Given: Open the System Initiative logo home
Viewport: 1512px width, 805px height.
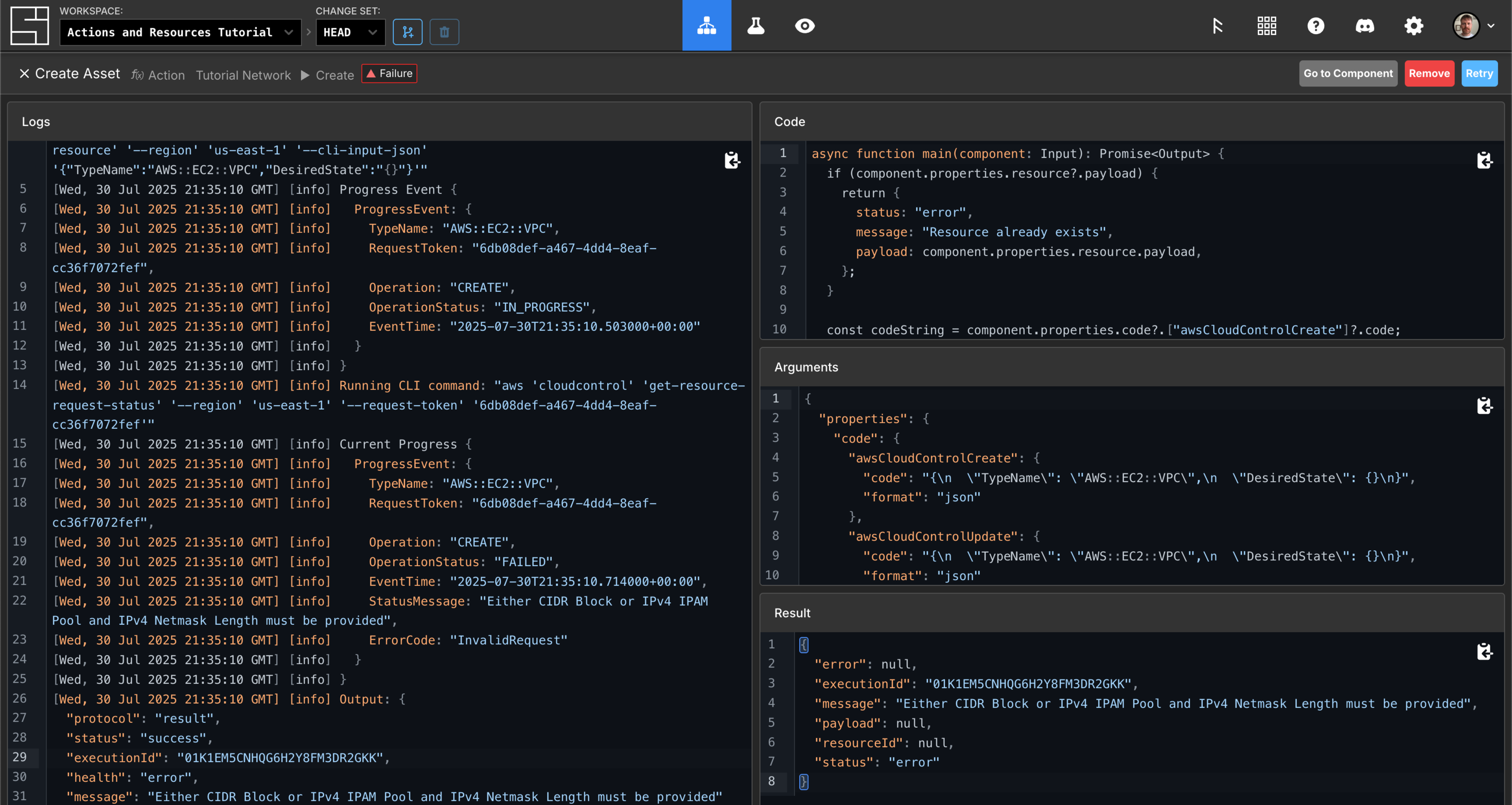Looking at the screenshot, I should (x=29, y=26).
